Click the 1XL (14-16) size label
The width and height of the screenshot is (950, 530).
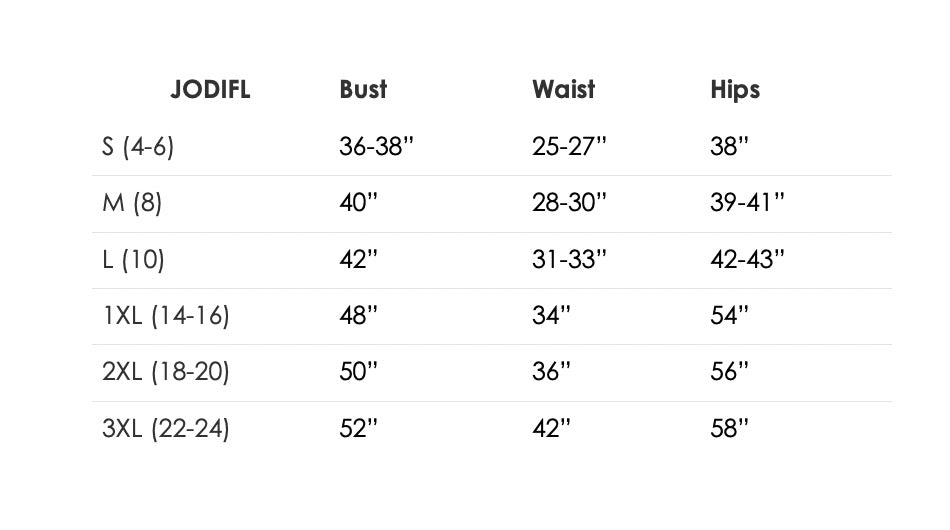click(166, 316)
